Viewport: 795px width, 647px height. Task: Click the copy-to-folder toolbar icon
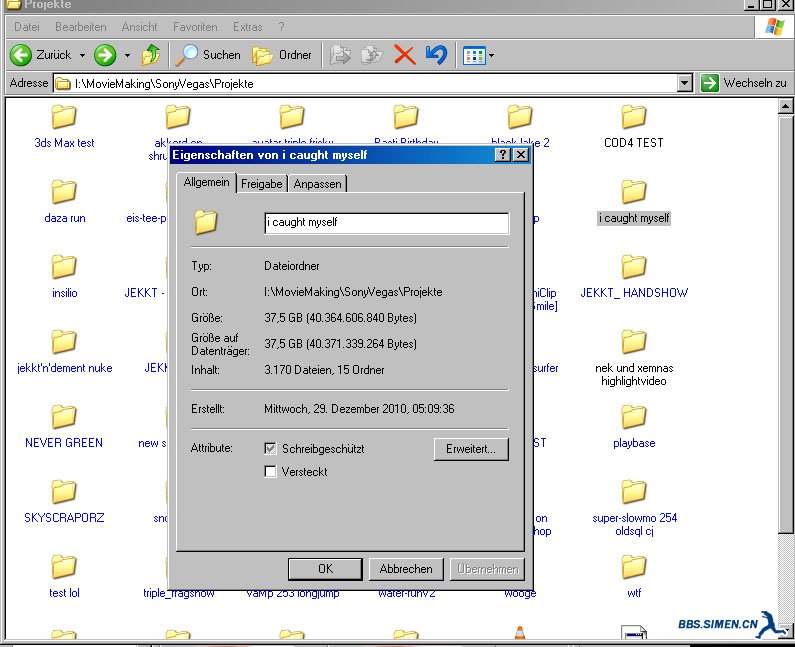coord(372,55)
